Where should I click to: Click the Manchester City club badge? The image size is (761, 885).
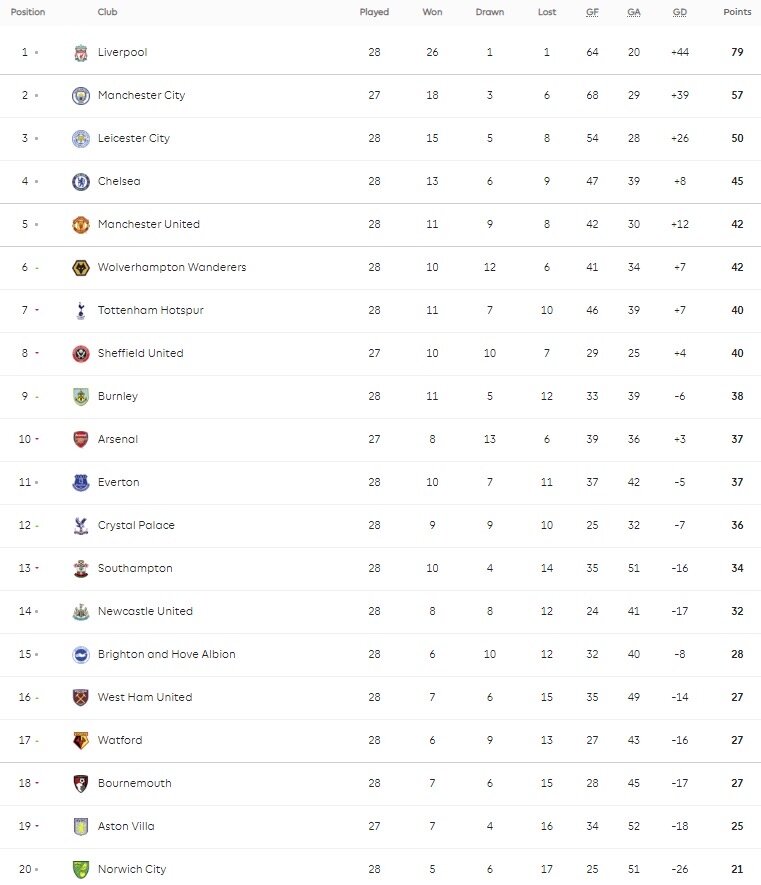pyautogui.click(x=81, y=96)
